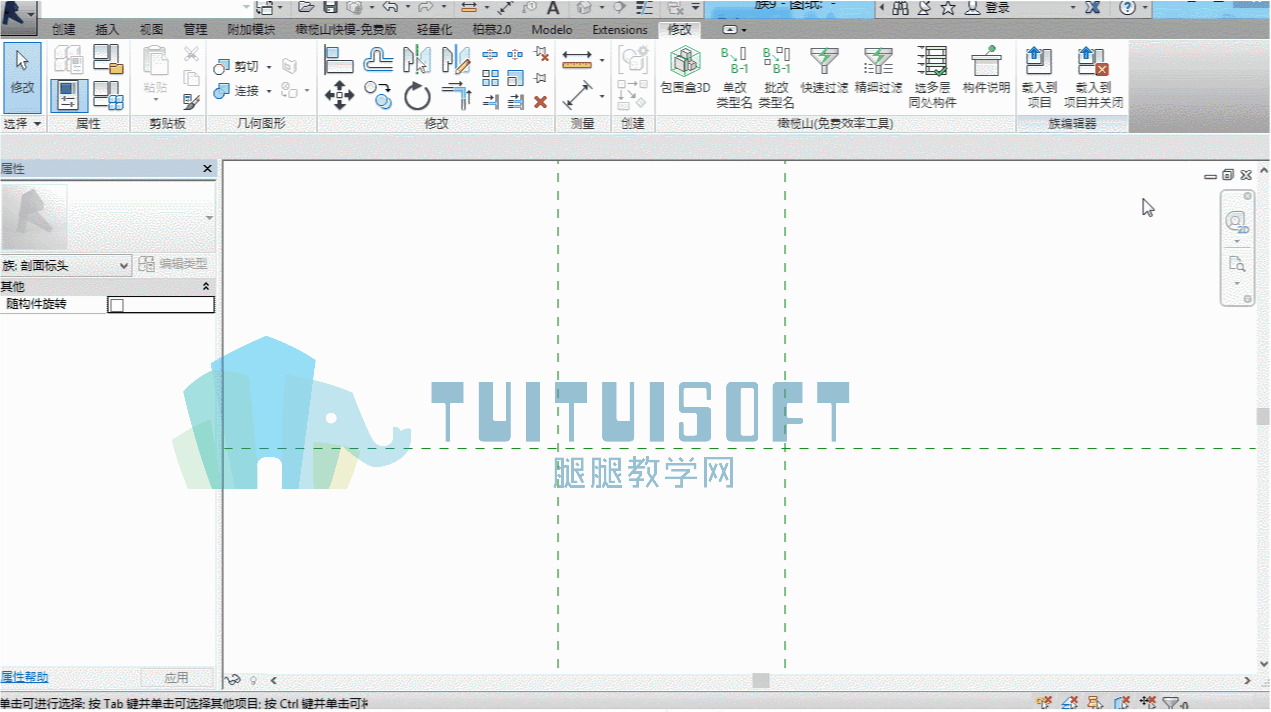Open the 包围盒3D tool
1271x712 pixels.
tap(685, 70)
